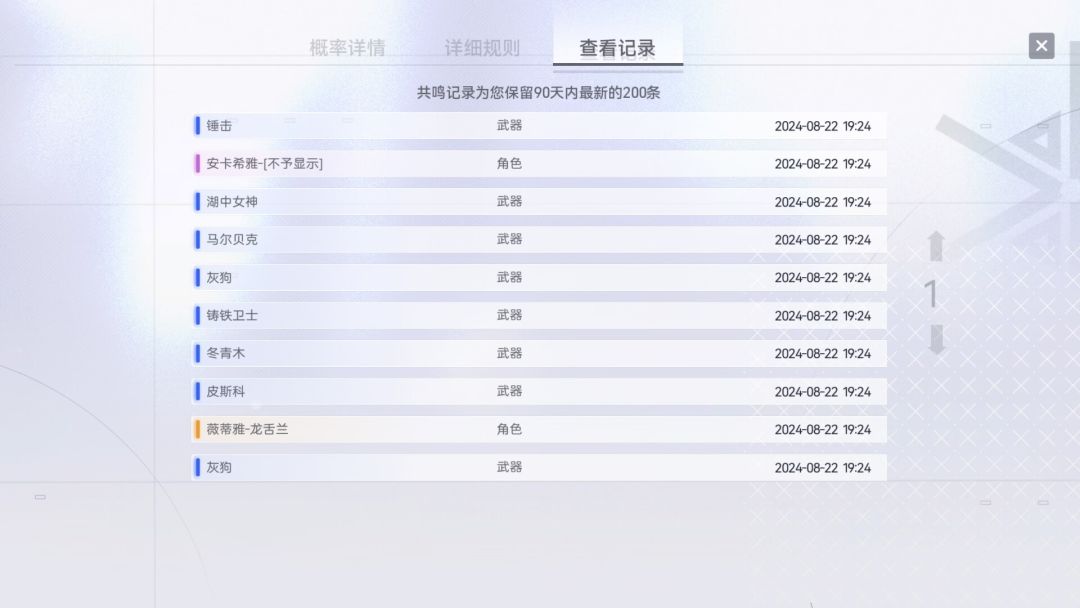
Task: Close the records panel with X
Action: point(1041,46)
